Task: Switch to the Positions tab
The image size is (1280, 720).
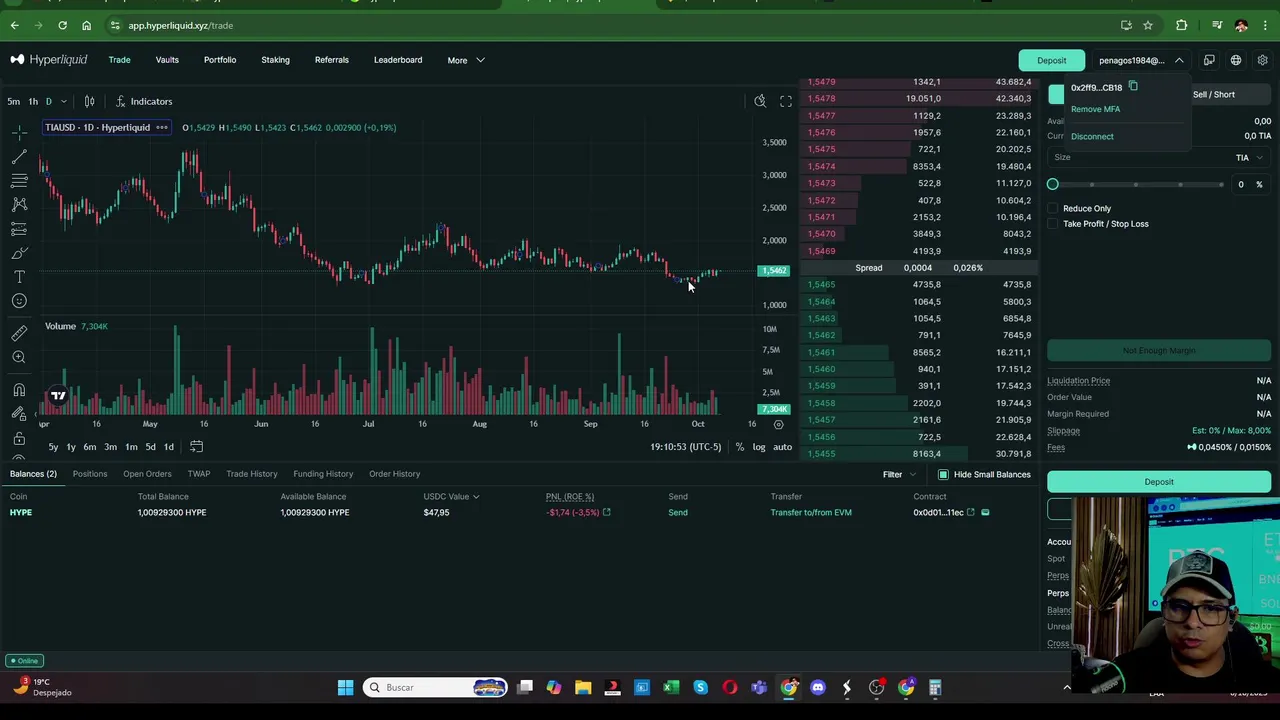Action: point(90,474)
